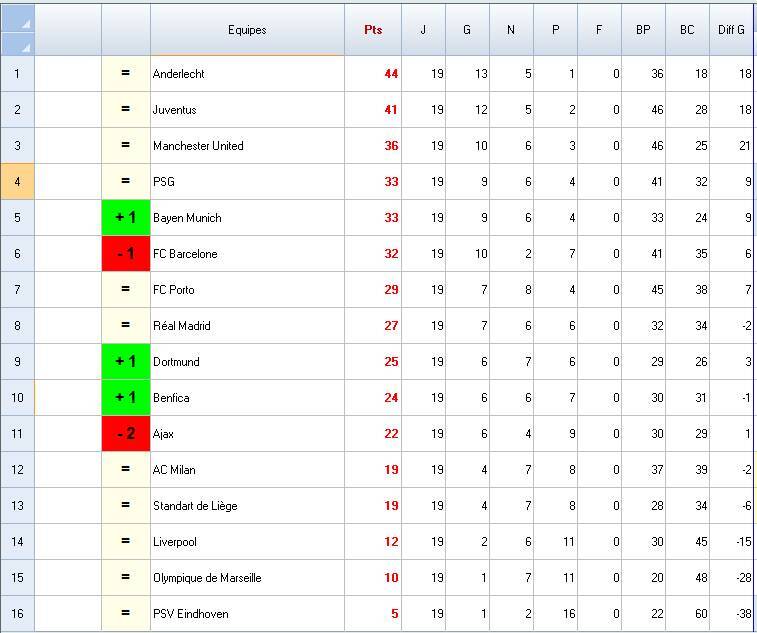Sort by the Pts column header

click(373, 30)
